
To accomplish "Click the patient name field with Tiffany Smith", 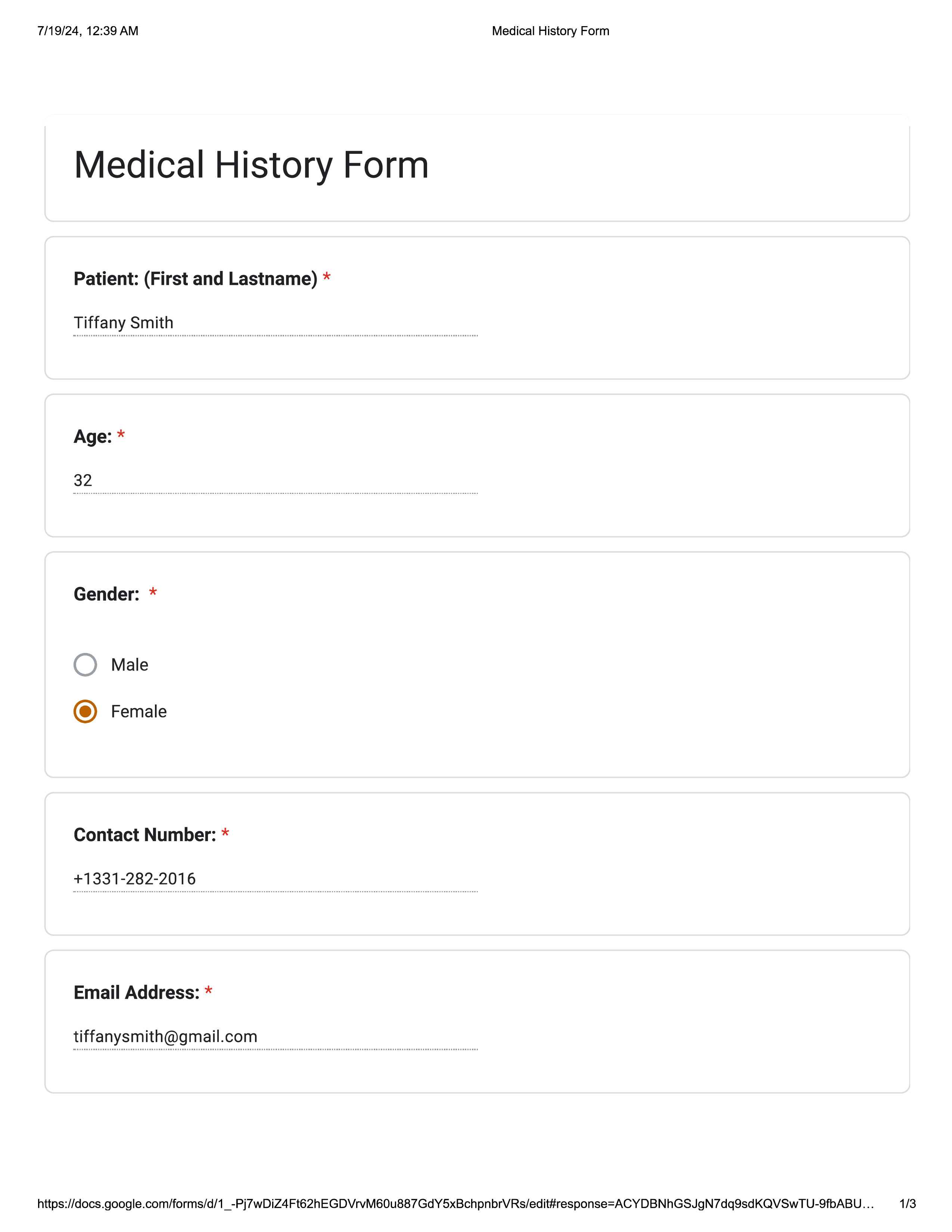I will pyautogui.click(x=275, y=323).
